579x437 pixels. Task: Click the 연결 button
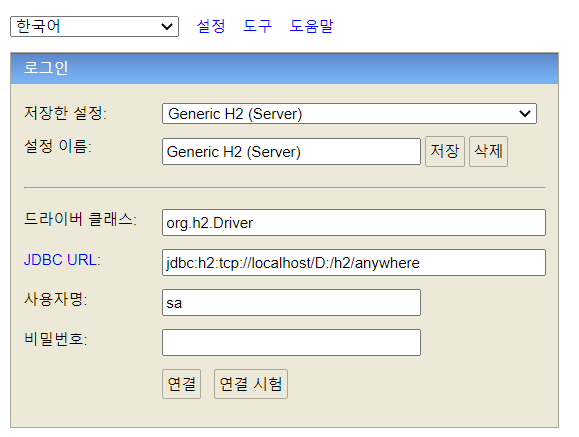point(181,383)
